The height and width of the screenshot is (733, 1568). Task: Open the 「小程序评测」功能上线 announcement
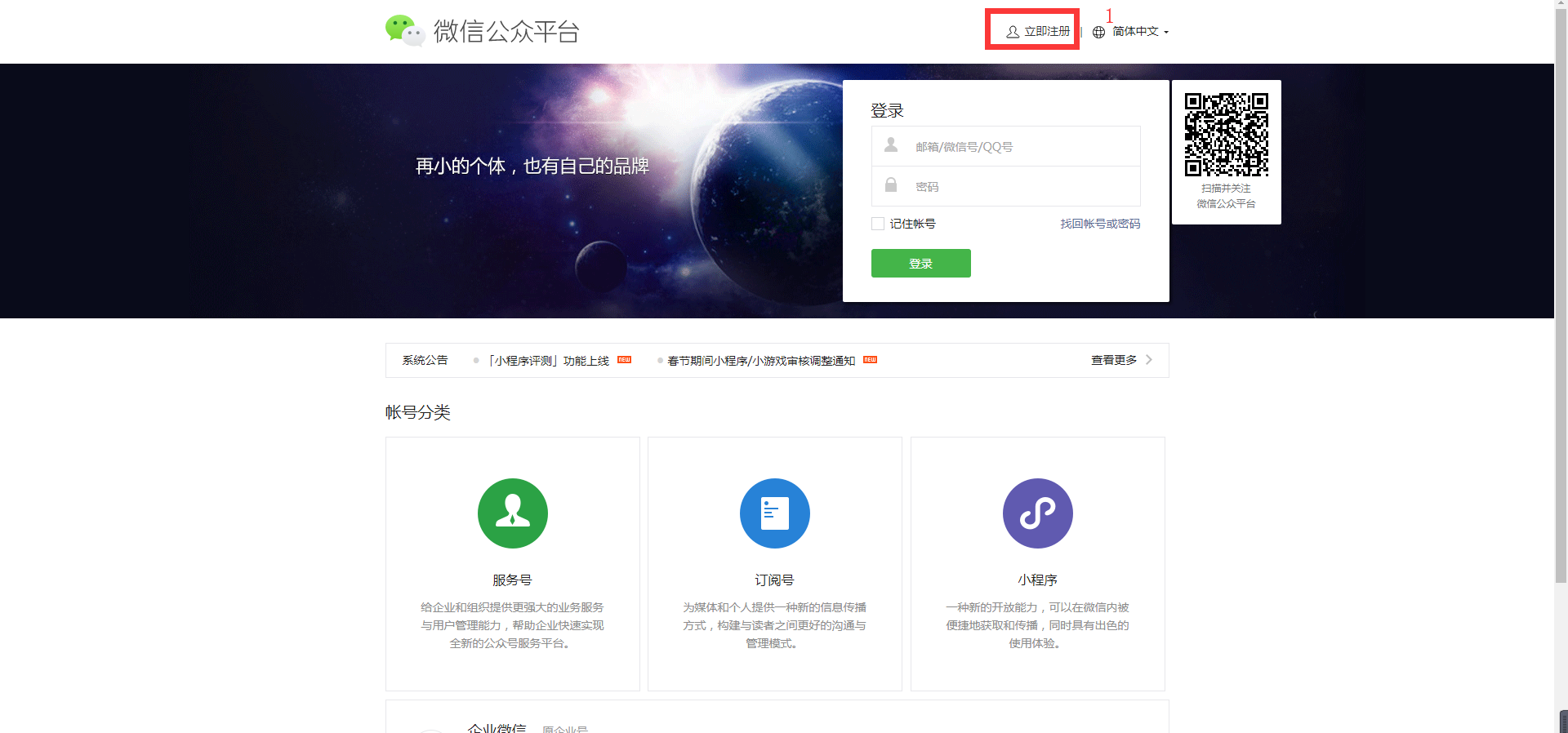549,360
